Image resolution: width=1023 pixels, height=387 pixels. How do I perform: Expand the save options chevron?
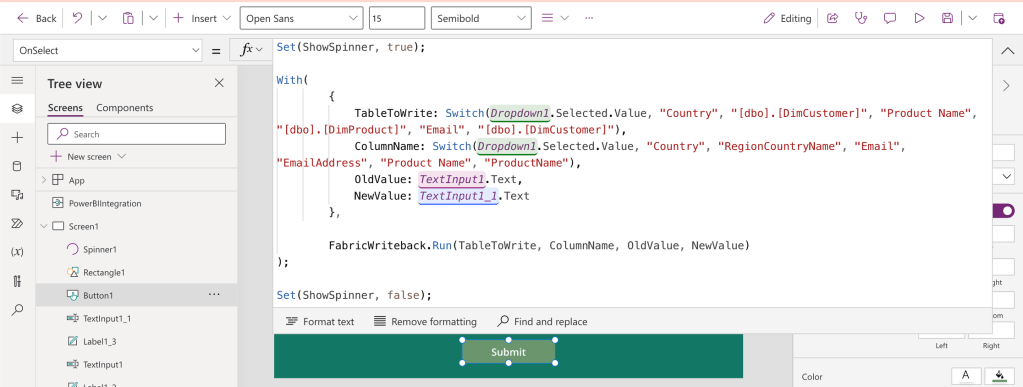click(973, 18)
